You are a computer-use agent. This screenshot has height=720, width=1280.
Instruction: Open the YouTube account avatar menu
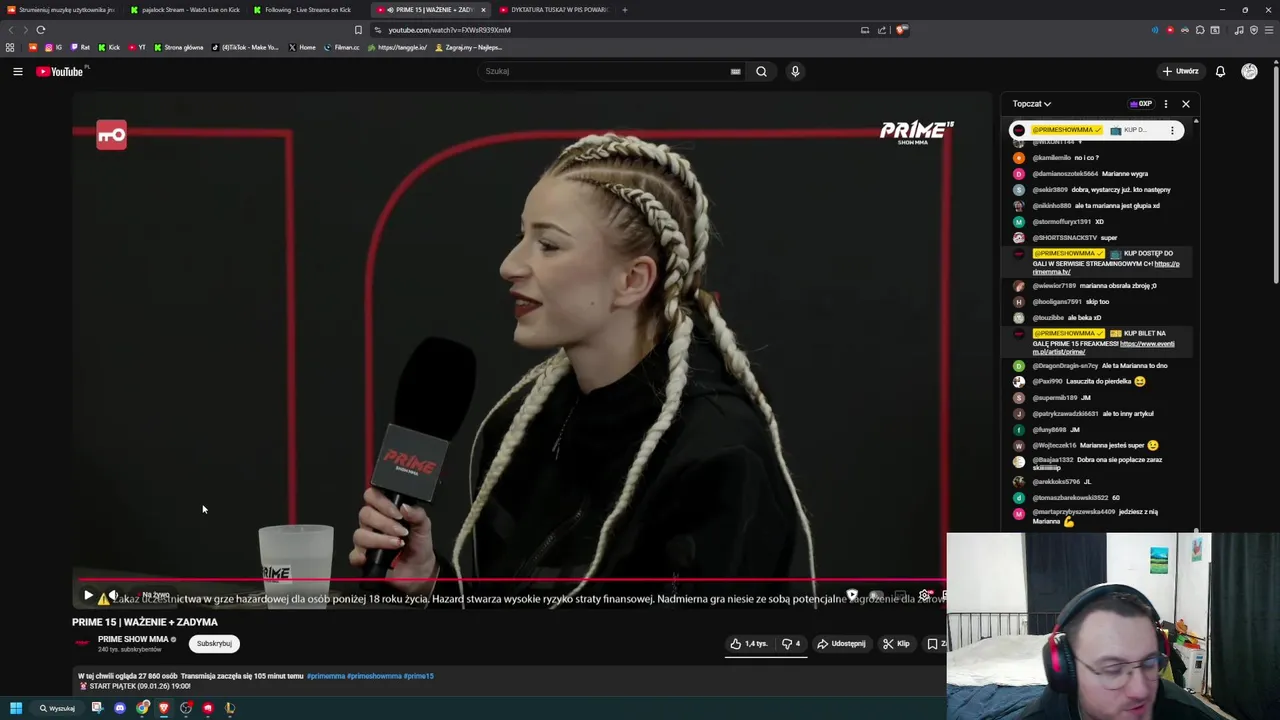click(x=1249, y=71)
